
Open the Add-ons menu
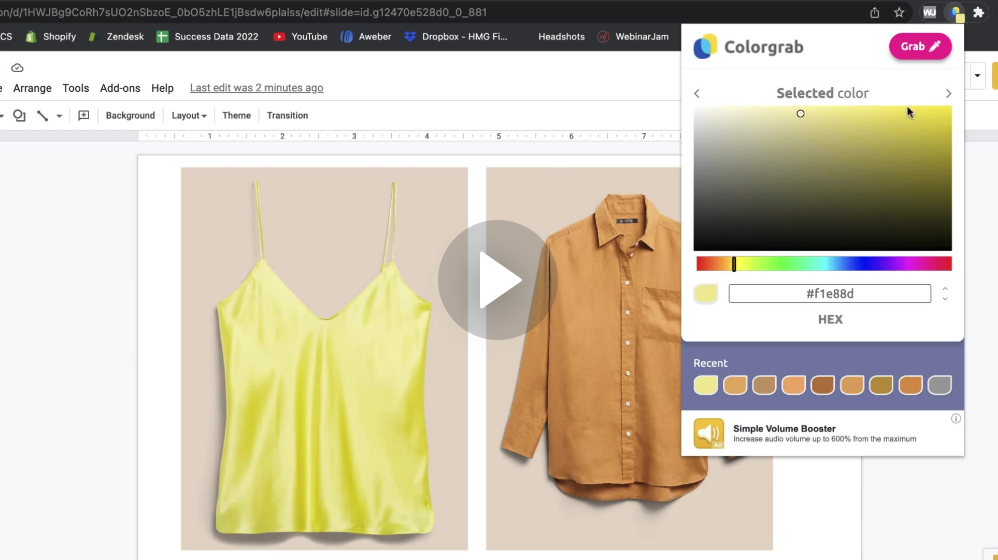pyautogui.click(x=120, y=88)
